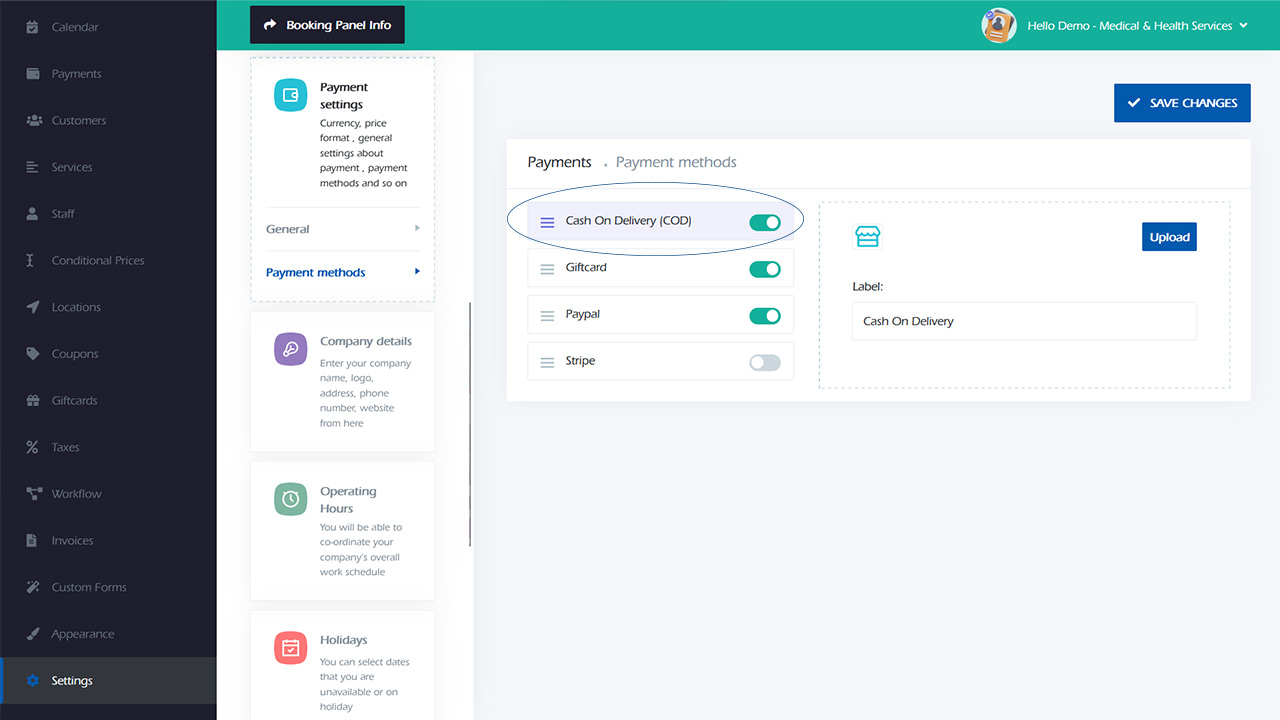The image size is (1280, 720).
Task: Click the Coupons tag icon
Action: [32, 354]
